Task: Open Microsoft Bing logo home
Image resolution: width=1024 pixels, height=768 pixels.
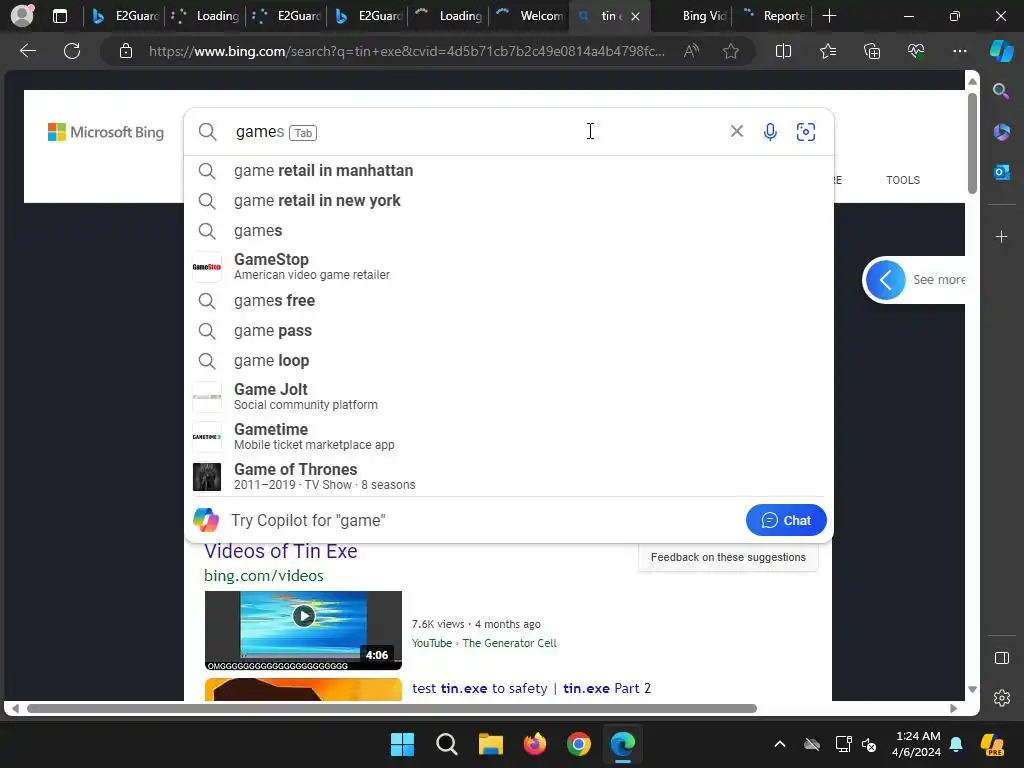Action: click(106, 132)
